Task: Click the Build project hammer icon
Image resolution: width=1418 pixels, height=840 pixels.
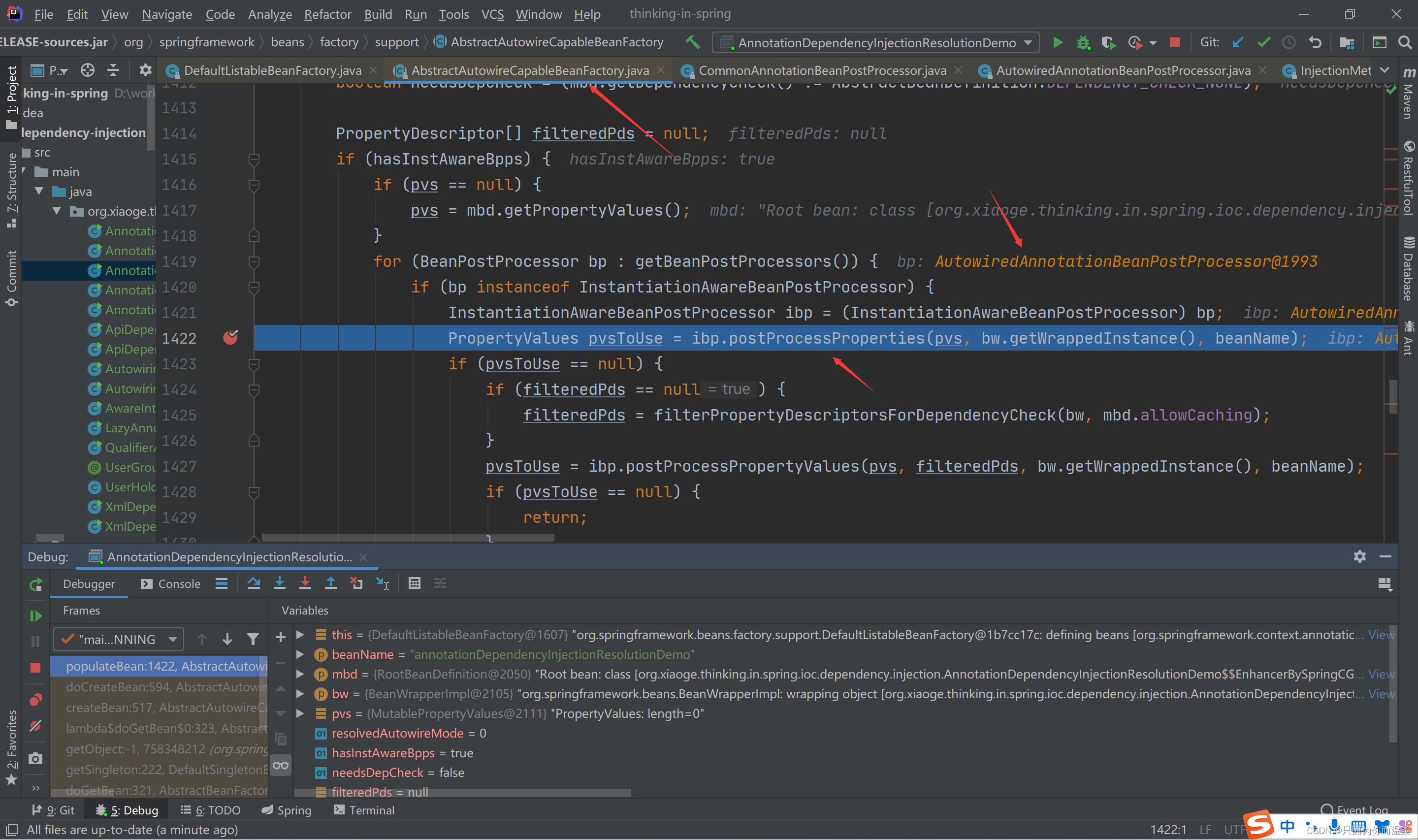Action: (x=692, y=42)
